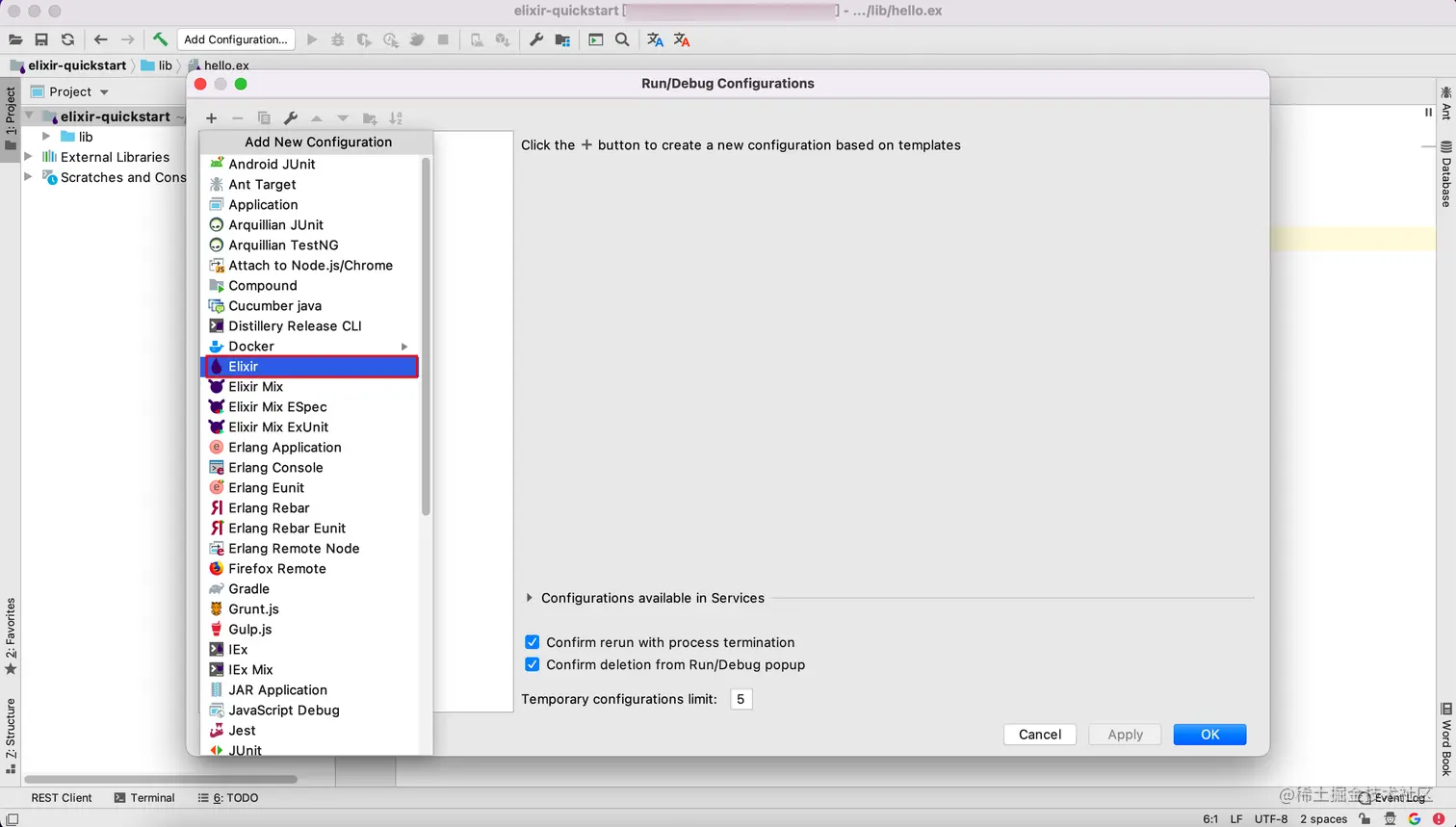Toggle Confirm rerun with process termination checkbox
This screenshot has height=827, width=1456.
point(532,642)
